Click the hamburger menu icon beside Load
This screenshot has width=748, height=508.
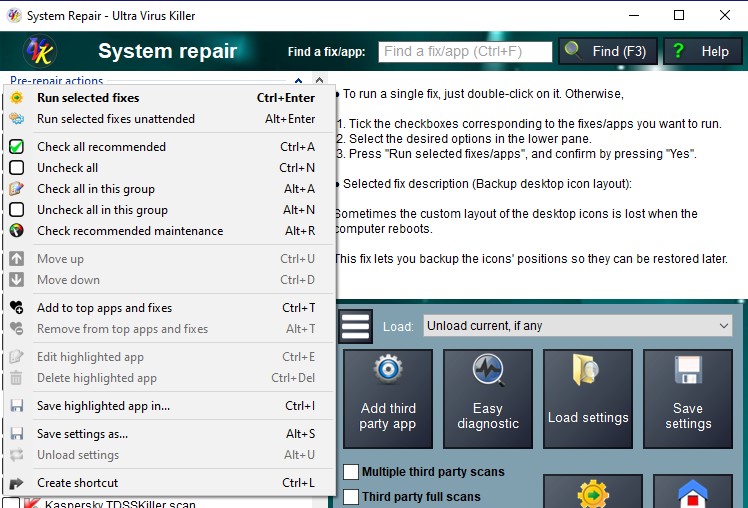point(356,326)
